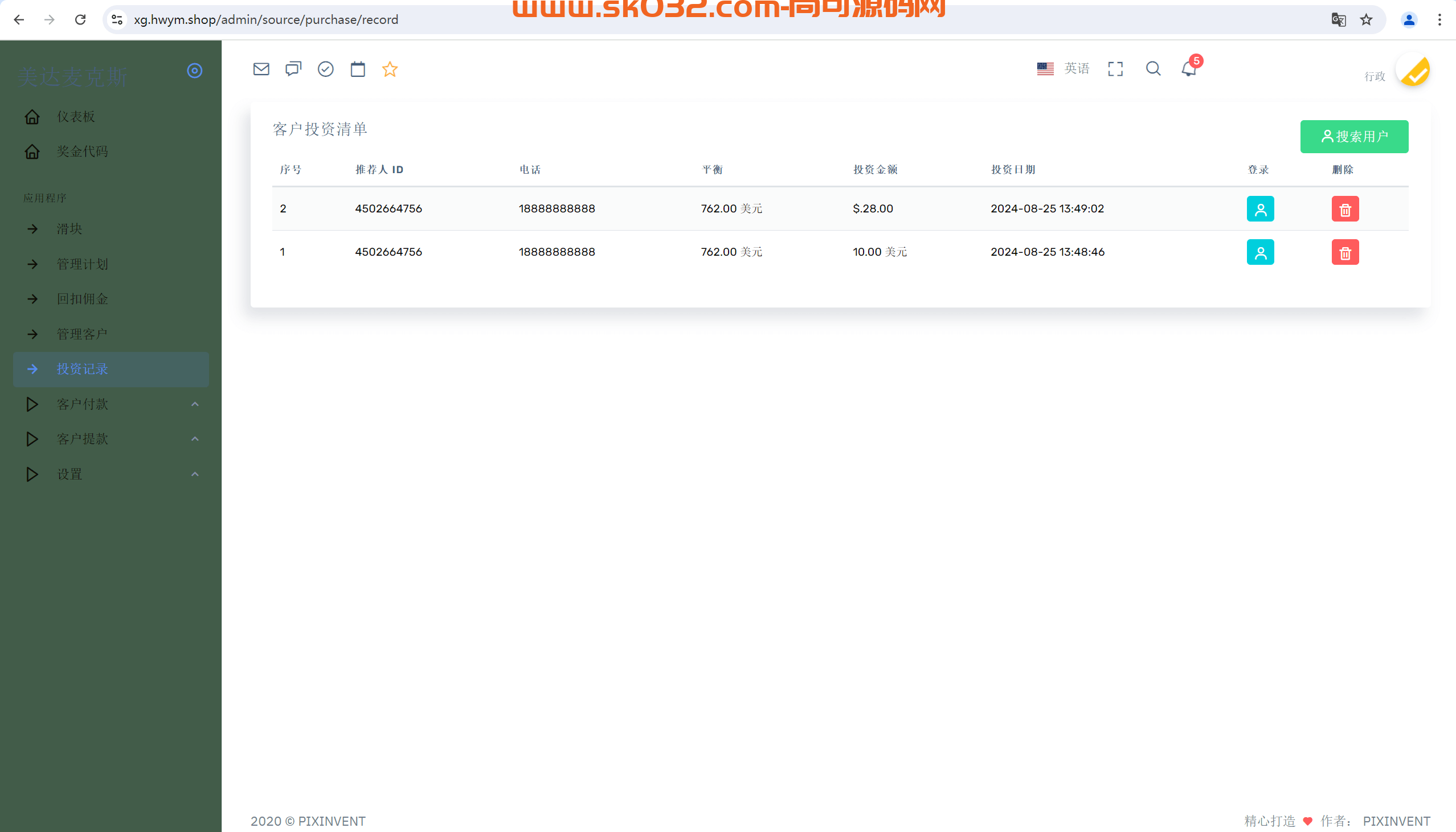Click the yellow star bookmark icon
The image size is (1456, 832).
[390, 69]
